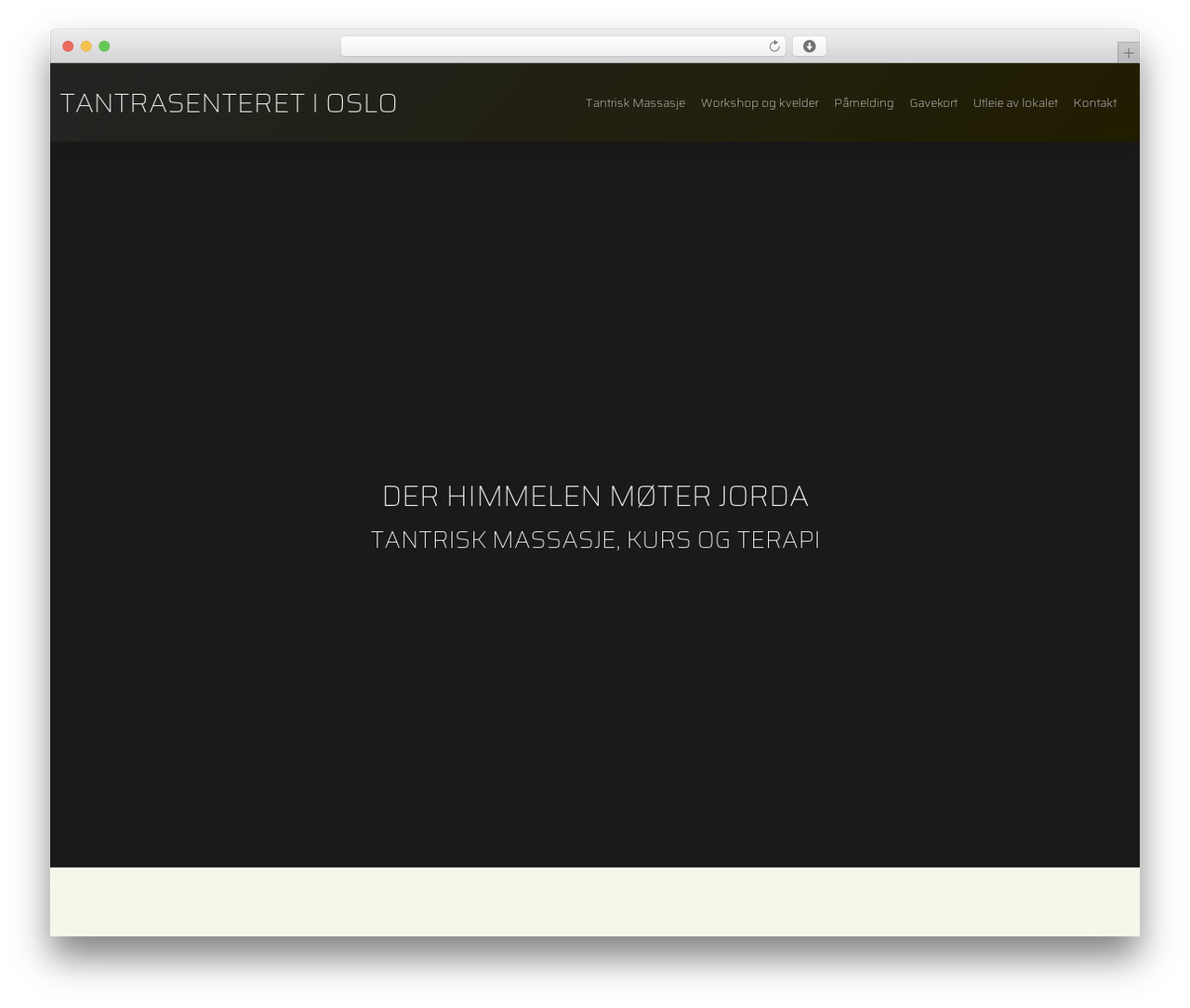Open the downloads arrow button
Screen dimensions: 1190x1008
pos(810,46)
